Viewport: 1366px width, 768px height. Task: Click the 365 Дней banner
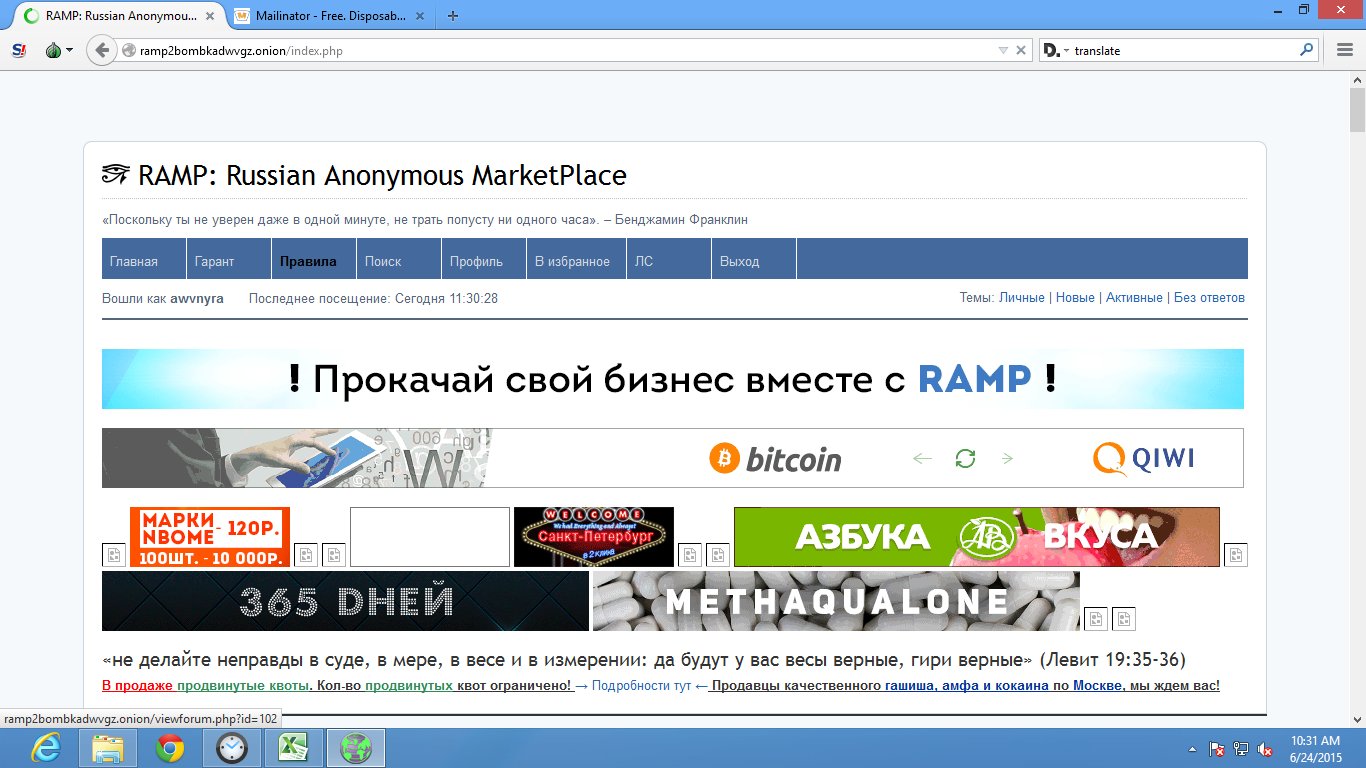pyautogui.click(x=345, y=601)
